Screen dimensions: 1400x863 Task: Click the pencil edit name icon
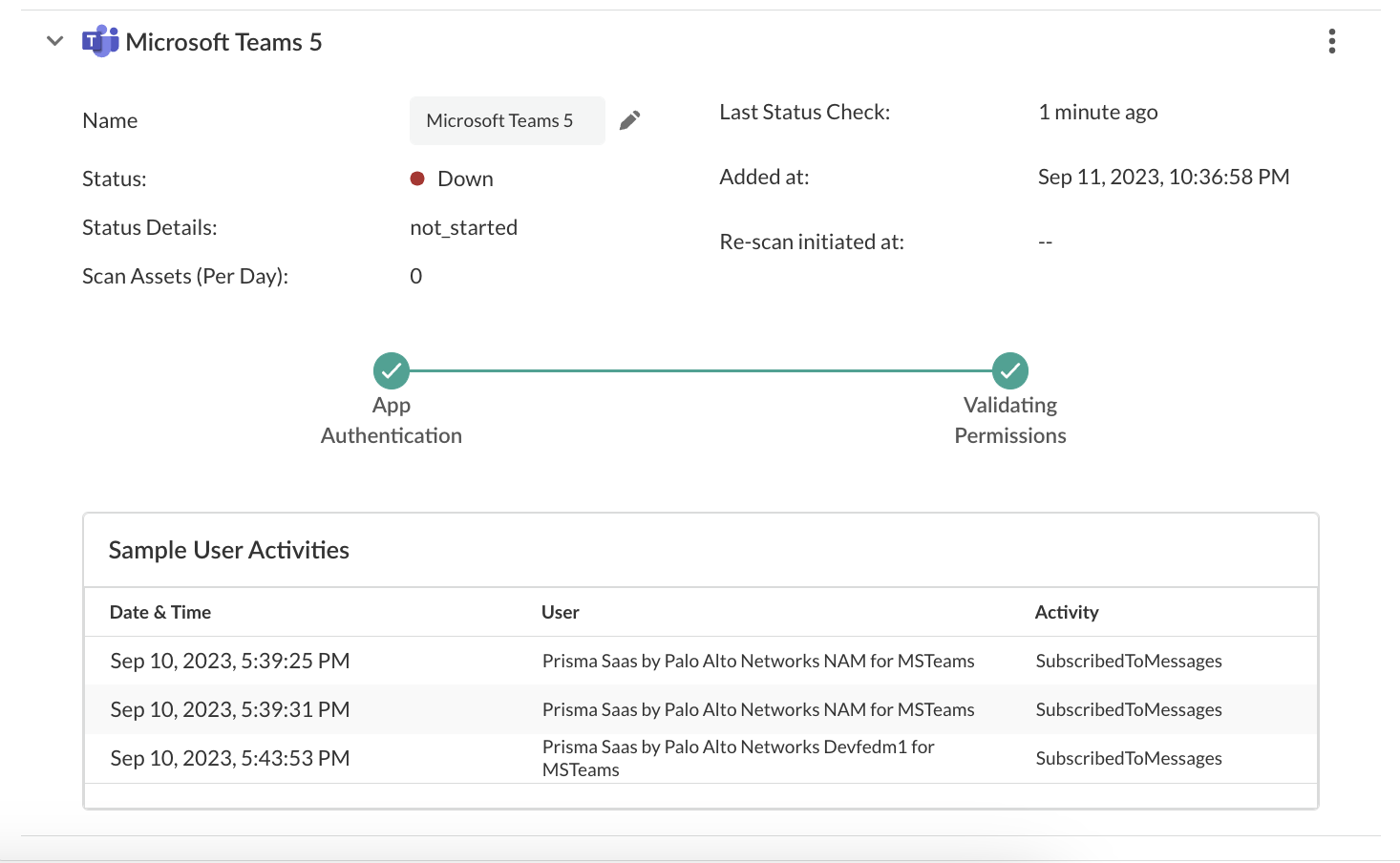coord(629,120)
